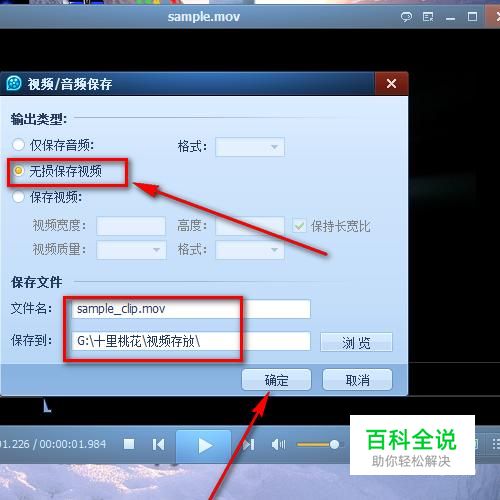
Task: Select the 仅保存音频 radio button
Action: pyautogui.click(x=18, y=145)
